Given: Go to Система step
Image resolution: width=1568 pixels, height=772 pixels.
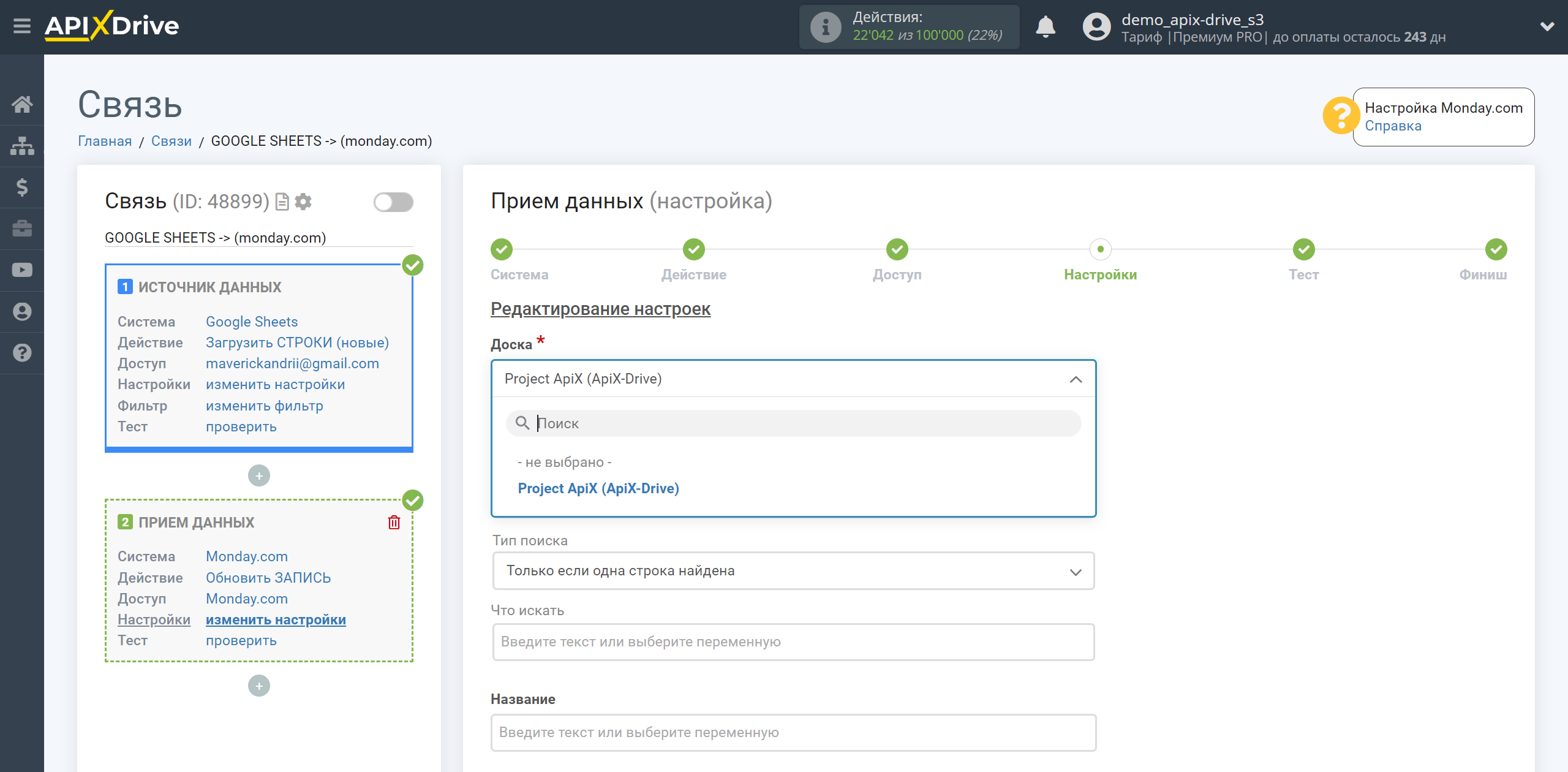Looking at the screenshot, I should click(502, 249).
